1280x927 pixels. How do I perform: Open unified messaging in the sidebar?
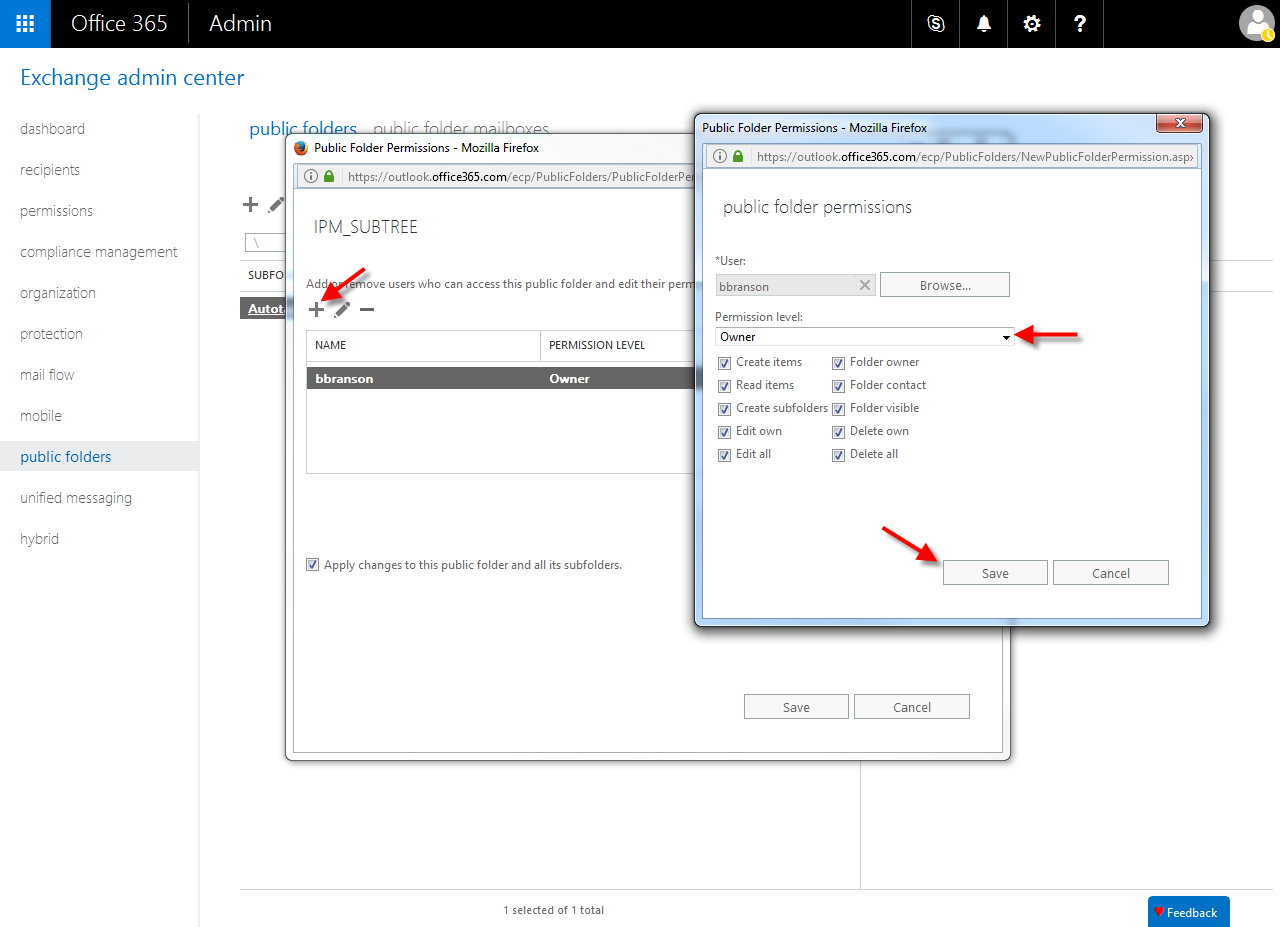(x=76, y=498)
